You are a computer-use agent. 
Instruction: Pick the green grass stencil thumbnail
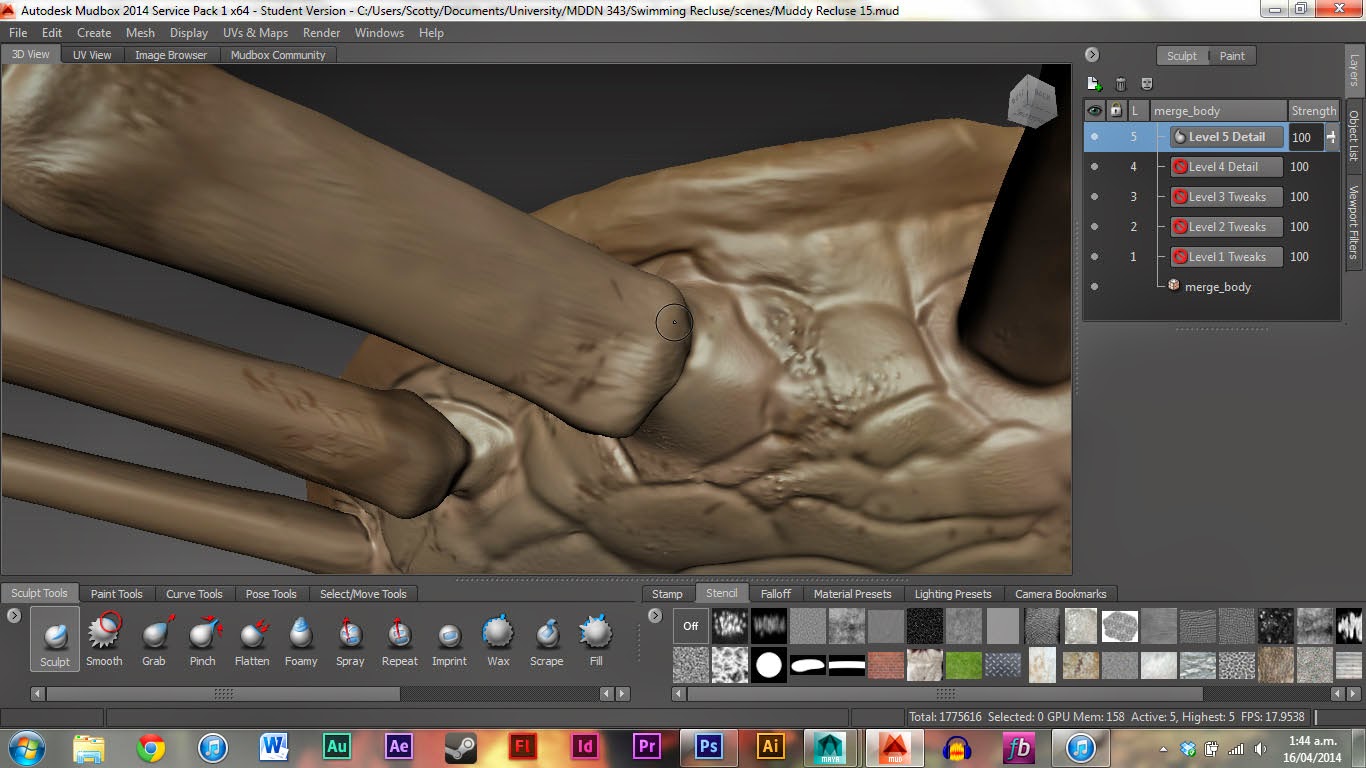pos(964,665)
